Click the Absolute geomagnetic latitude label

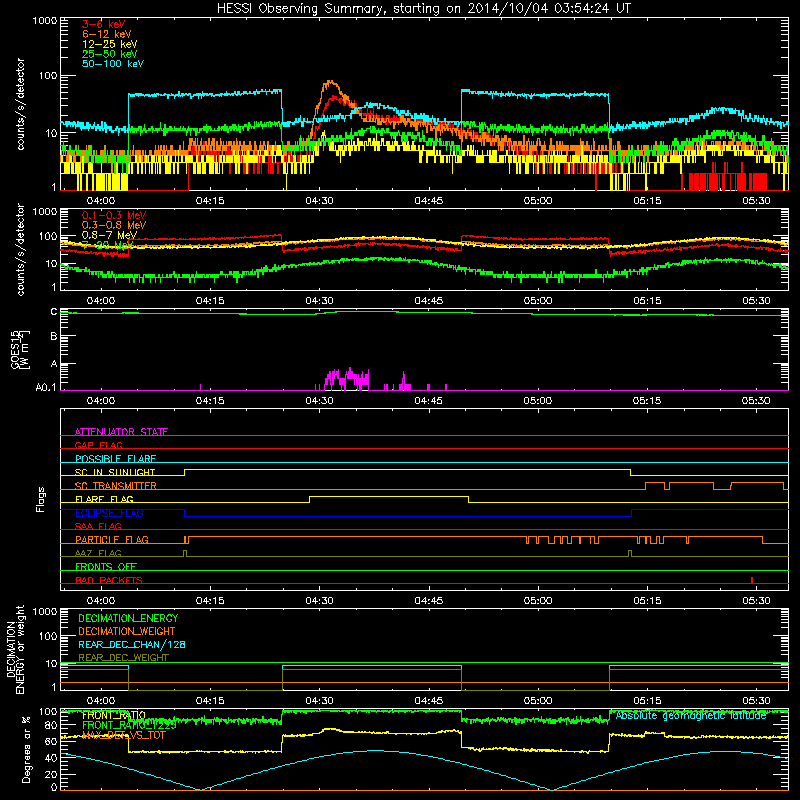[691, 716]
